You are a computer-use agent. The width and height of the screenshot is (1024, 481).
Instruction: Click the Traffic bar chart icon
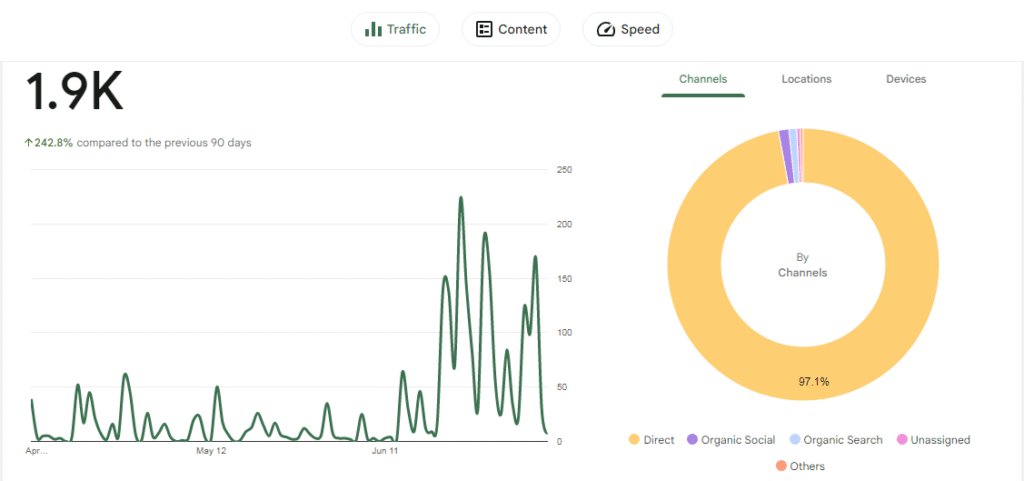tap(373, 29)
